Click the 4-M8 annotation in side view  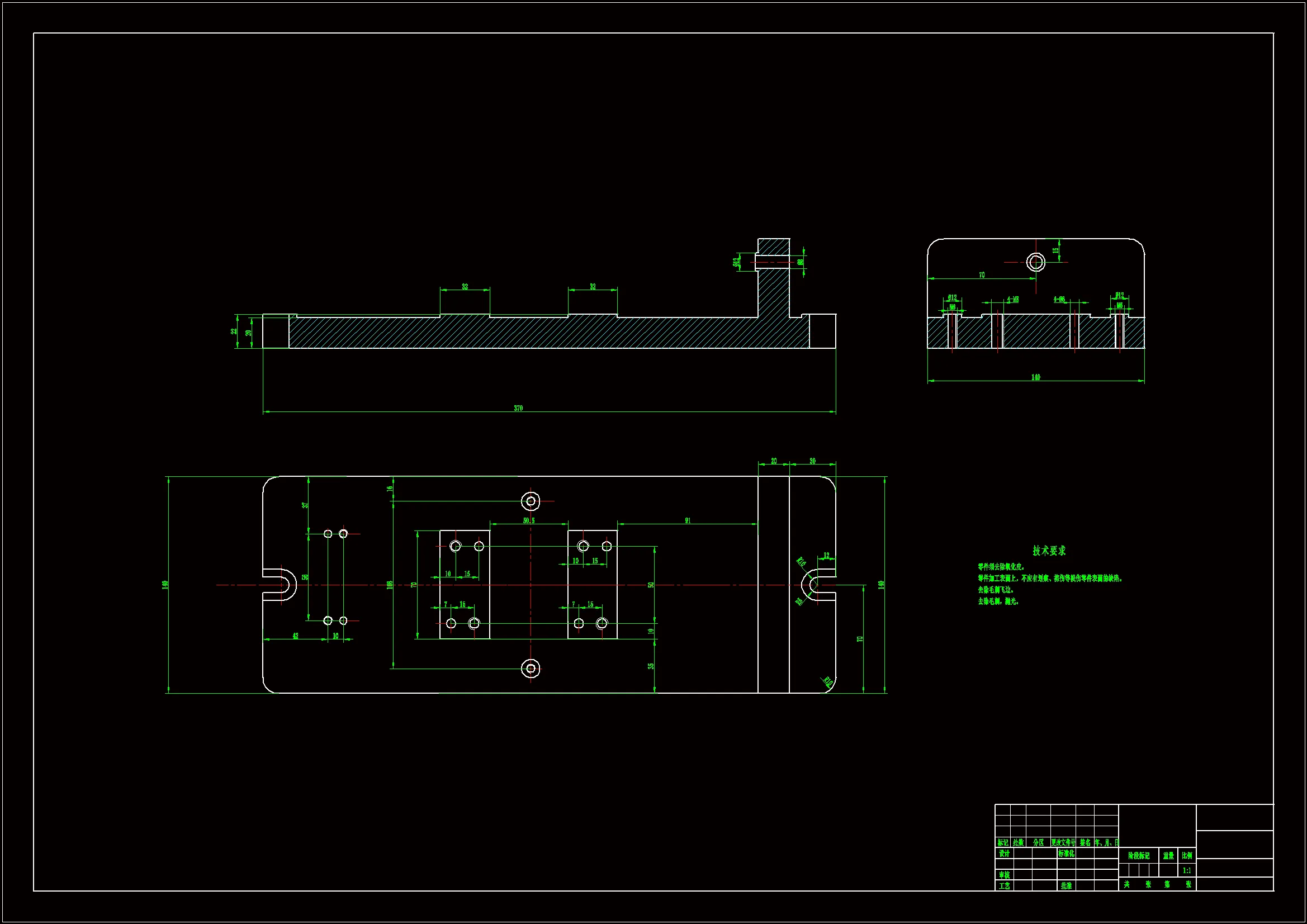pos(1013,299)
